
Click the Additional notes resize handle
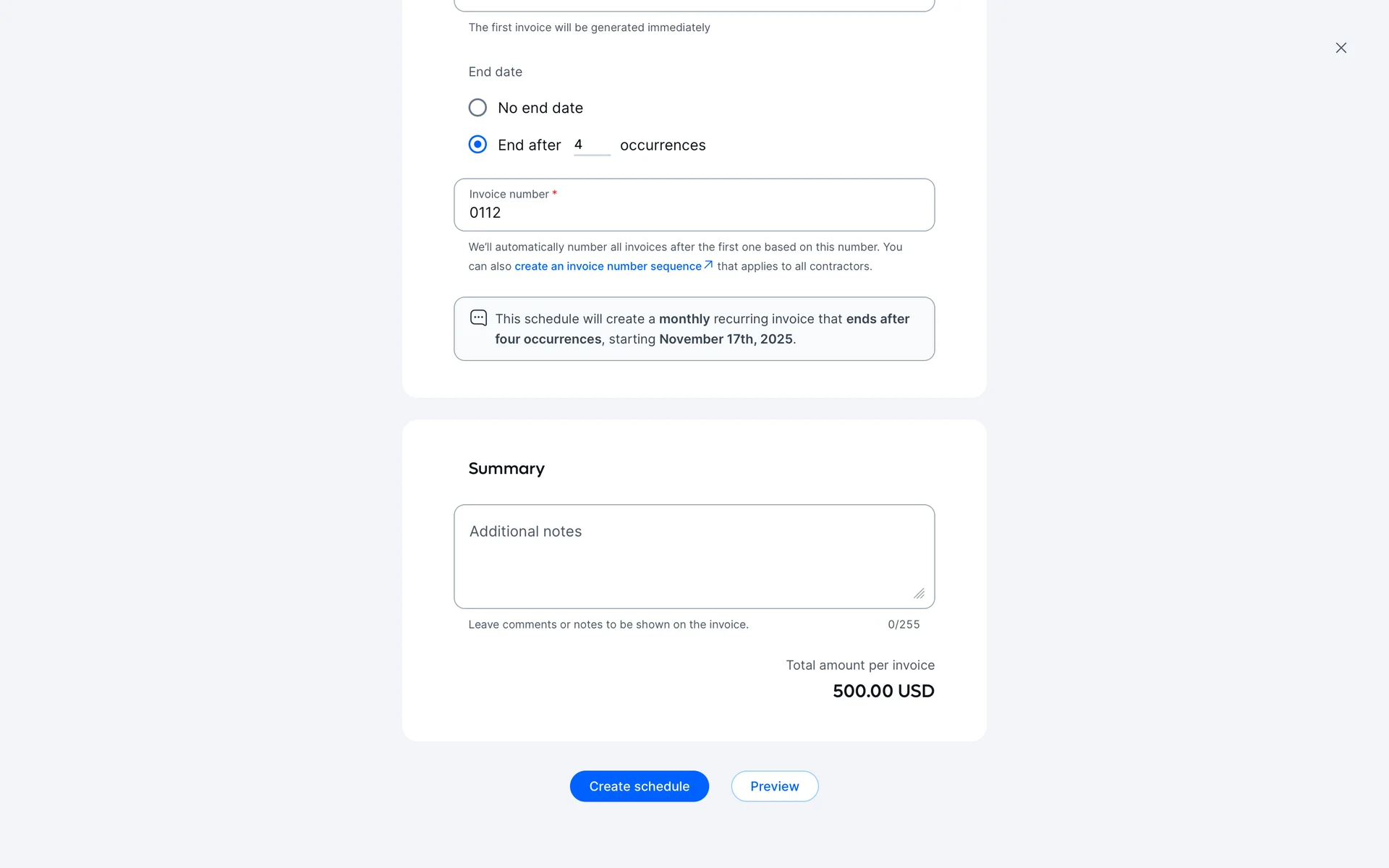(x=919, y=594)
